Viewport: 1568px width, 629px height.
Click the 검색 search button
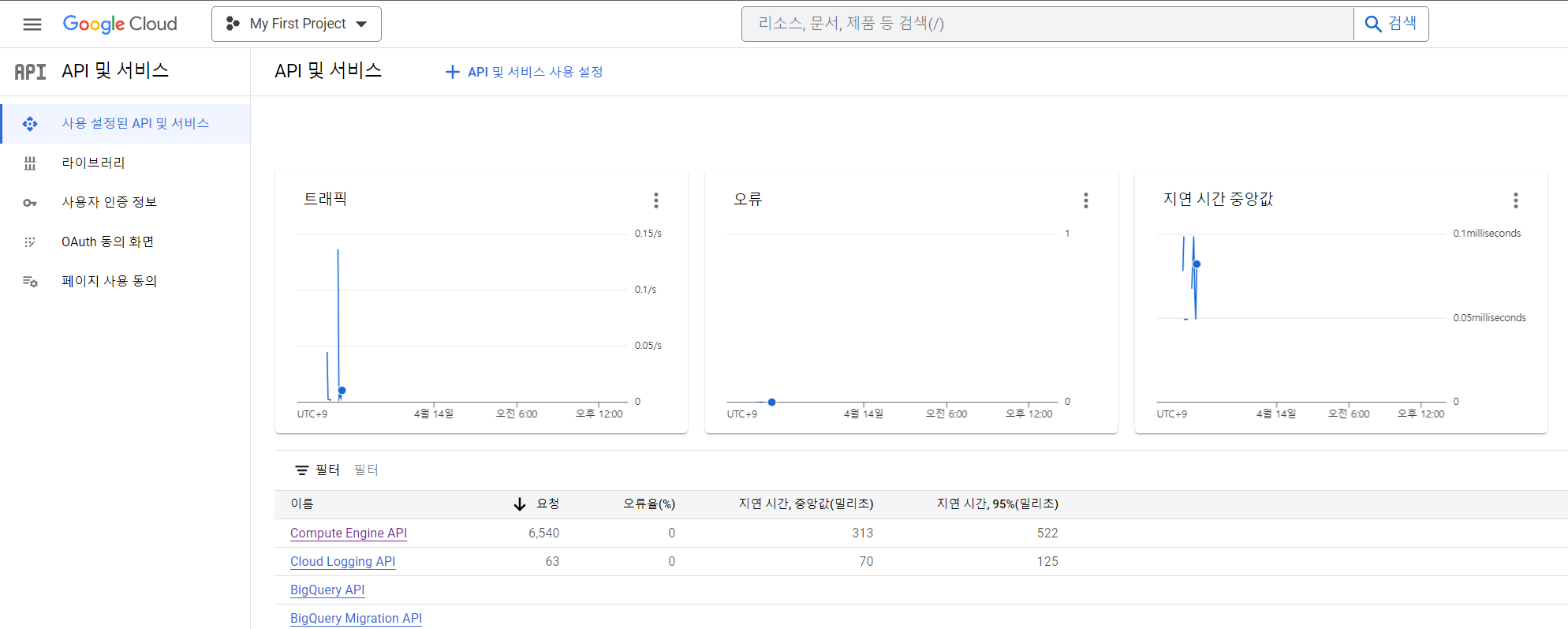1391,24
